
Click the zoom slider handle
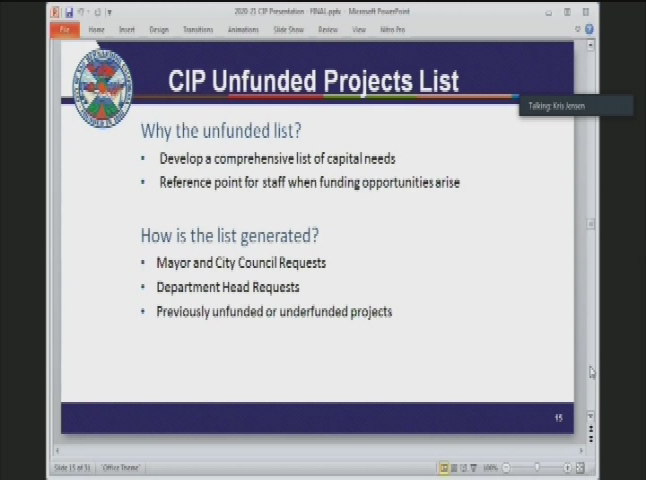click(537, 468)
